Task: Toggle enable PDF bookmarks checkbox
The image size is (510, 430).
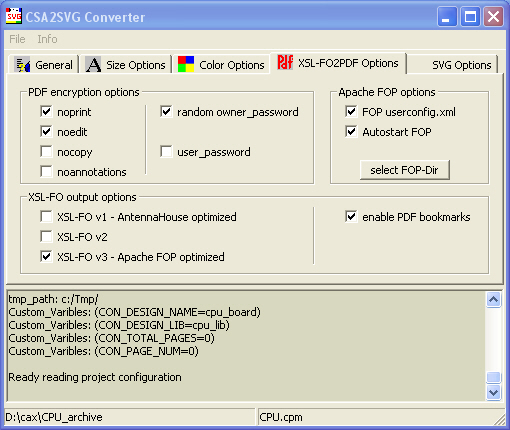Action: tap(351, 216)
